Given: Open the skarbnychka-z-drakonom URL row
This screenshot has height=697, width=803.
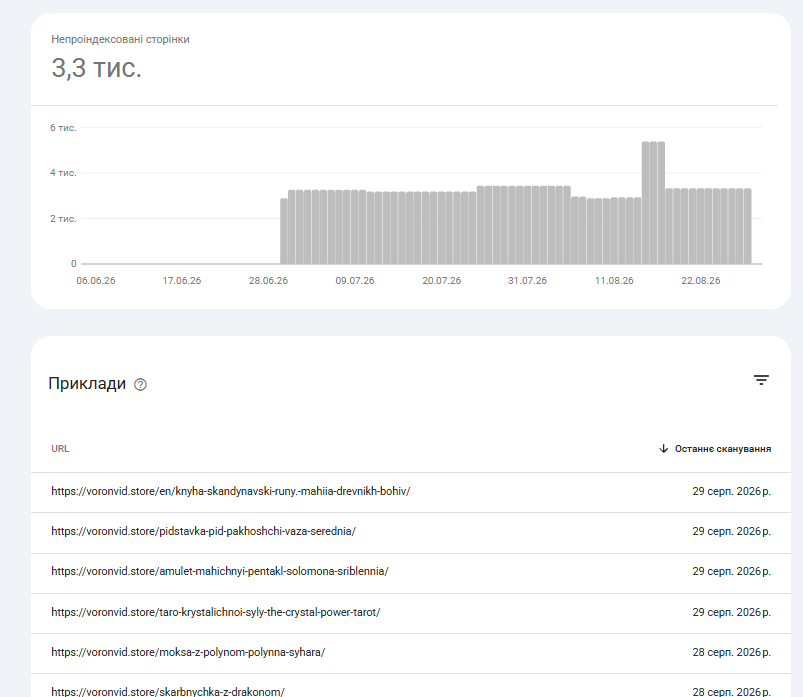Looking at the screenshot, I should [x=411, y=686].
